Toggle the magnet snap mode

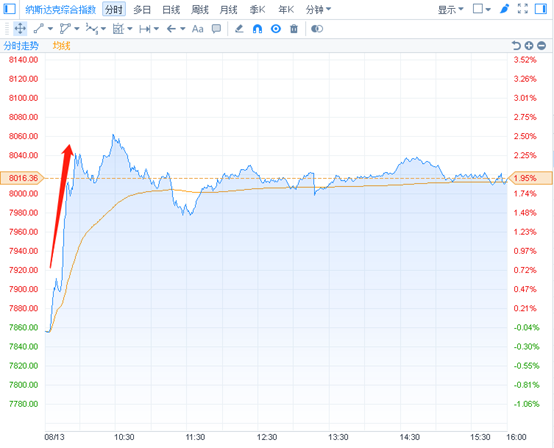click(x=258, y=29)
